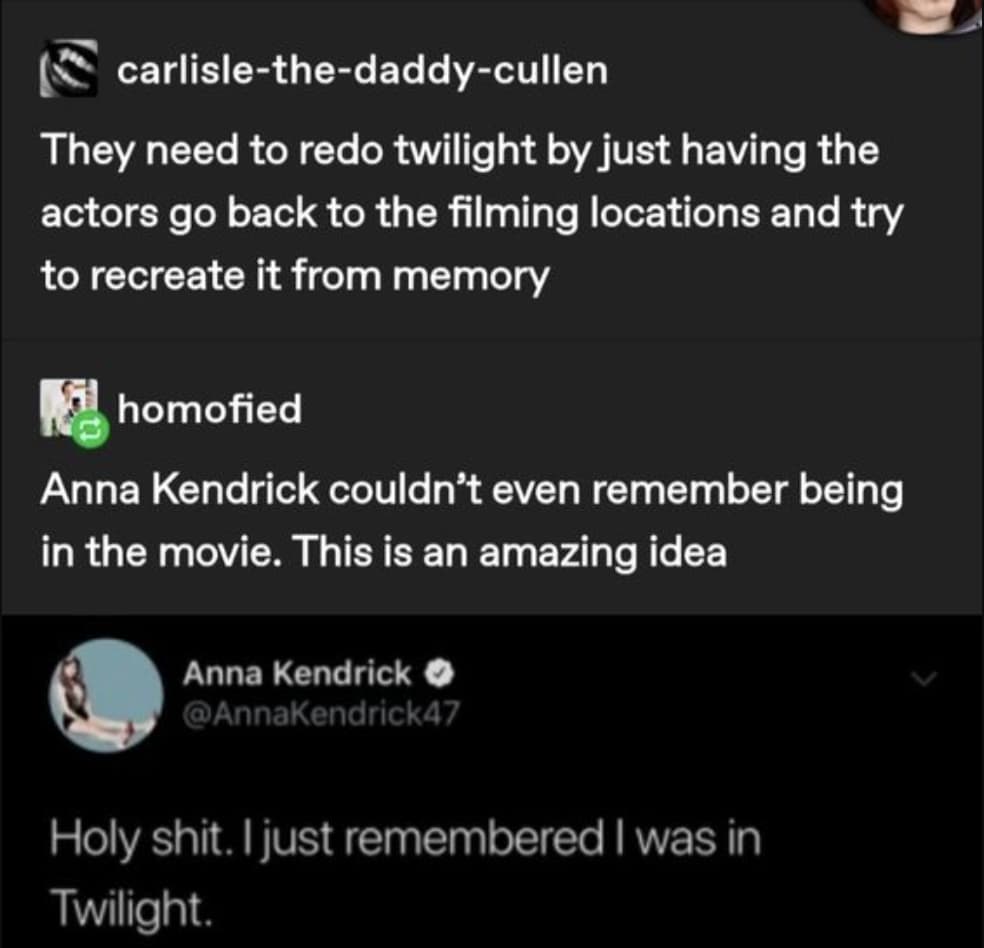Open the homofied username link
This screenshot has width=984, height=948.
click(210, 408)
